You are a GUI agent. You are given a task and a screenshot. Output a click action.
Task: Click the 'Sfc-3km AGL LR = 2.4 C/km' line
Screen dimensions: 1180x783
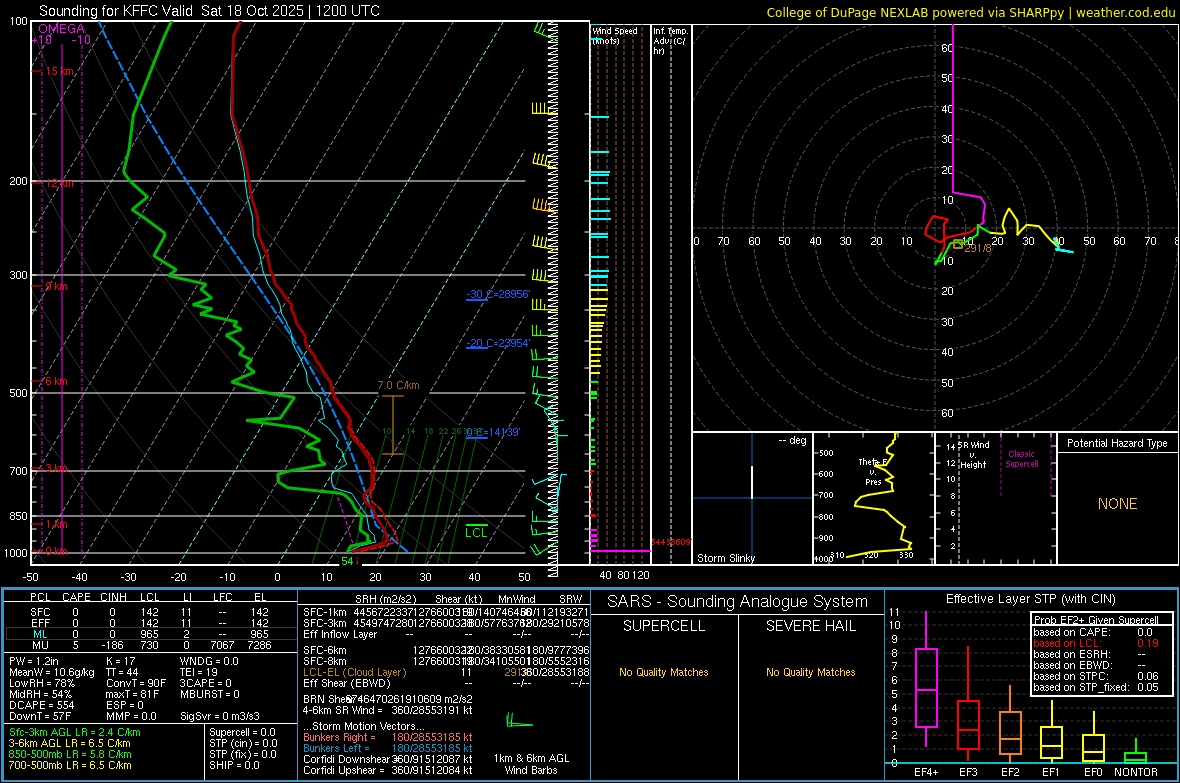point(75,732)
